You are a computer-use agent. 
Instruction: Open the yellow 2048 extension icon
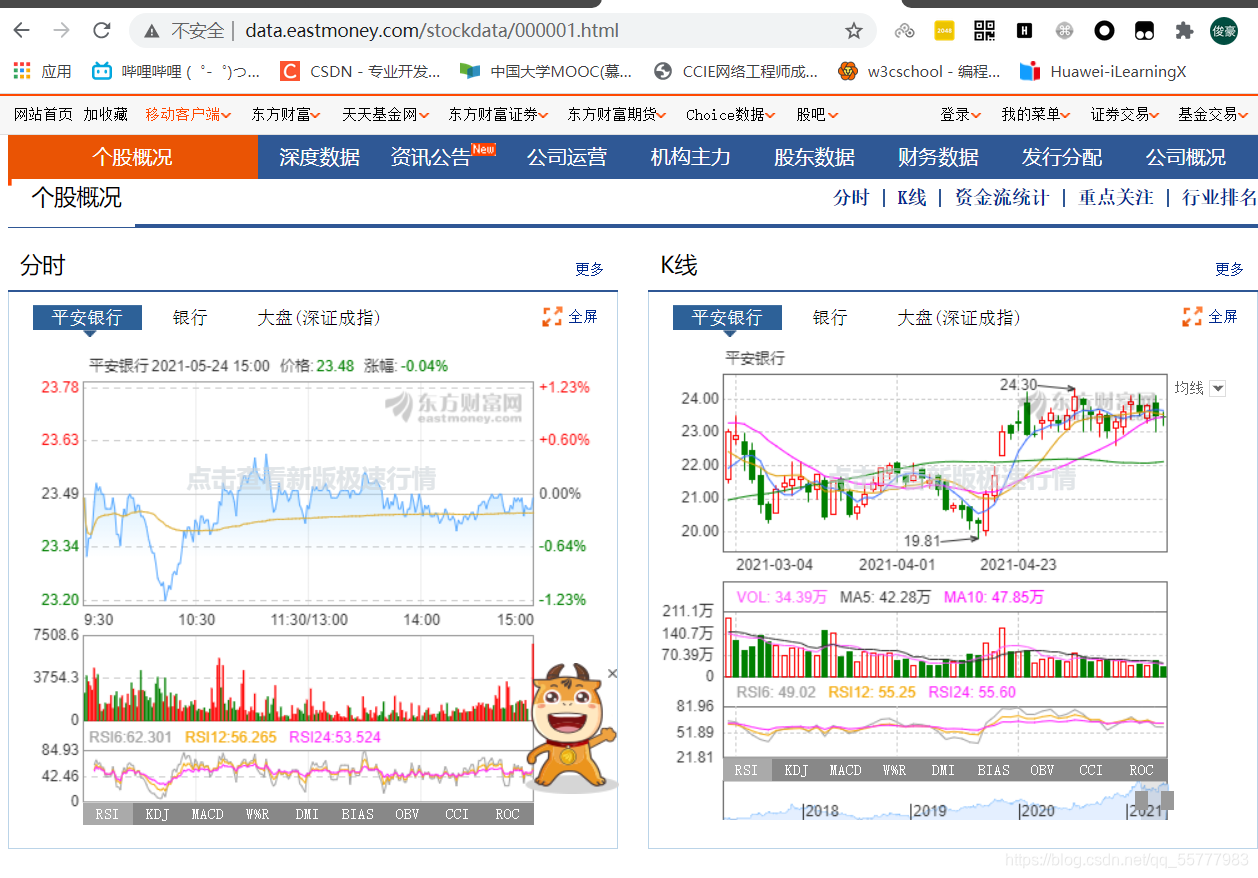coord(944,31)
